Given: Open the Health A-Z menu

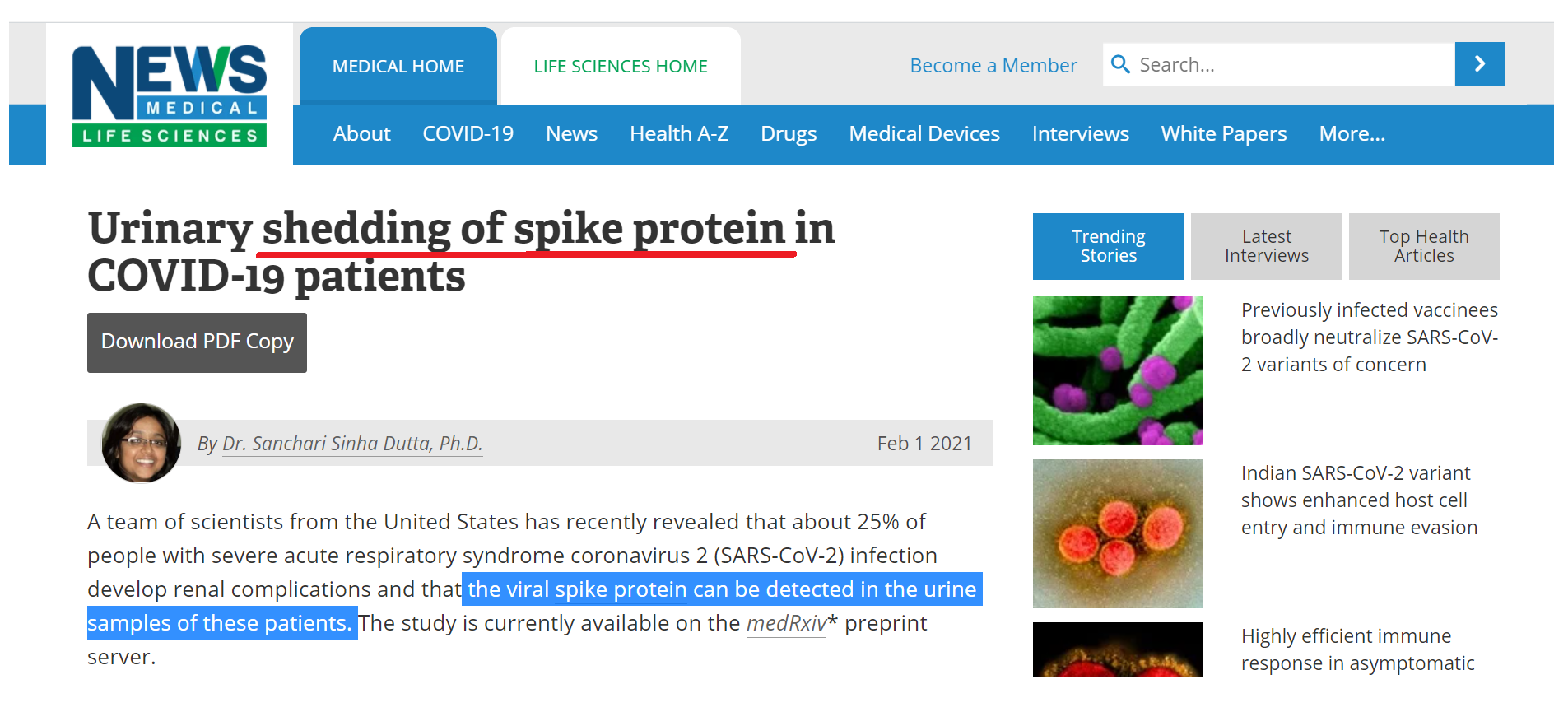Looking at the screenshot, I should [678, 133].
